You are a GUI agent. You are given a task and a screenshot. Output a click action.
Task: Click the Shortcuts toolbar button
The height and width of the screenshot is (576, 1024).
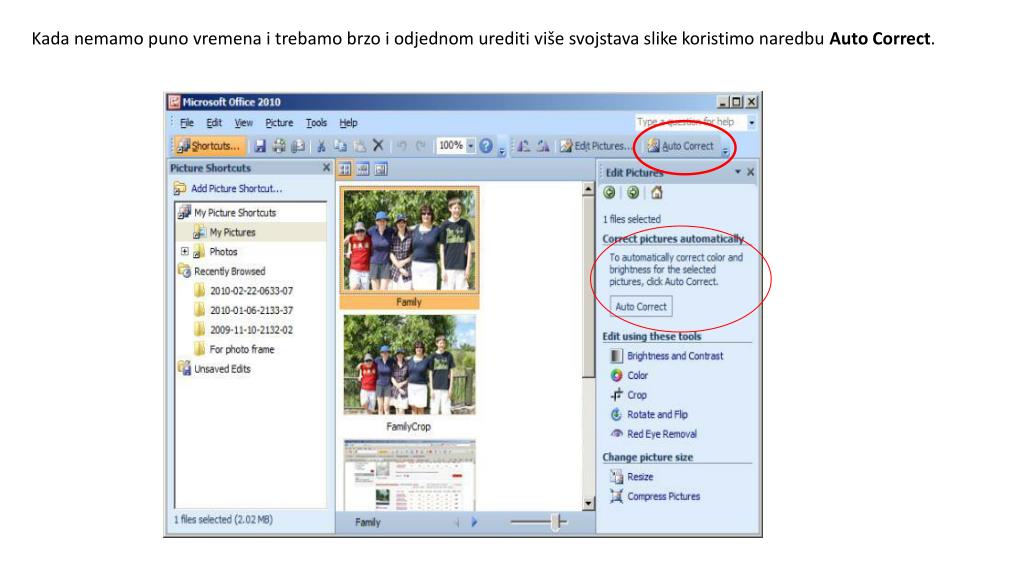tap(210, 146)
